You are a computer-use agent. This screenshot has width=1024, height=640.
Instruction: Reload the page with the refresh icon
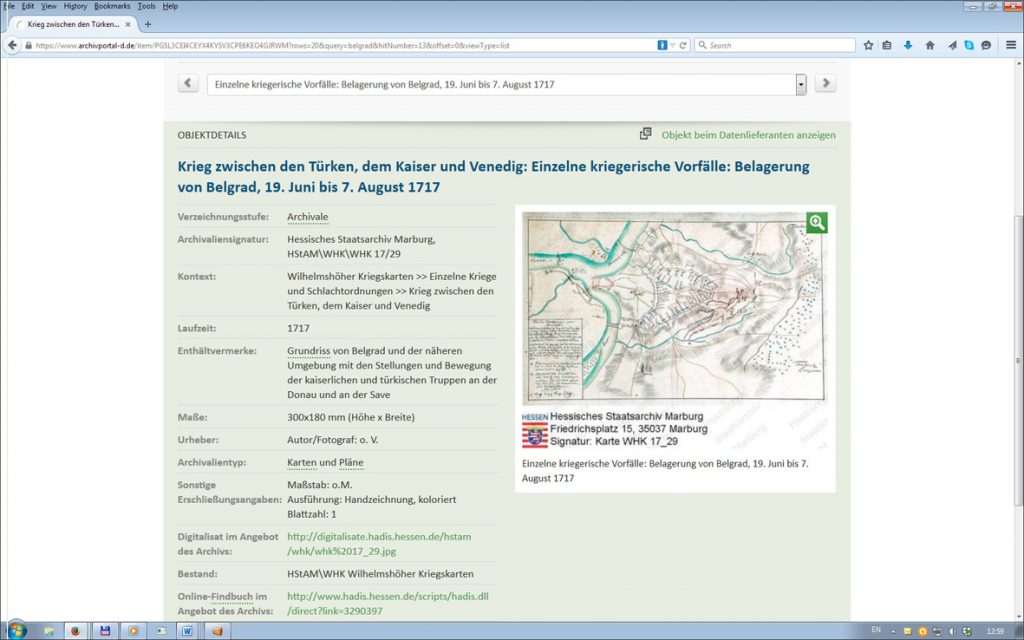pos(683,45)
